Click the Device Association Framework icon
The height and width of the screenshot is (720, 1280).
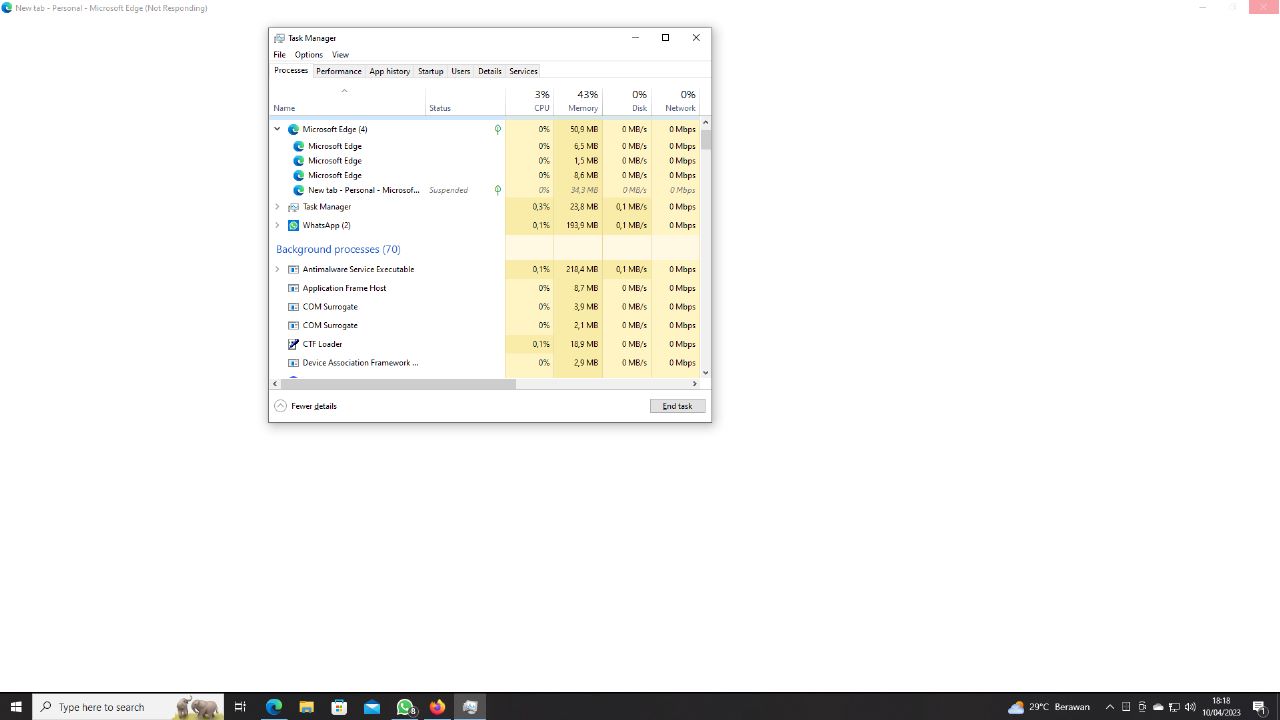(293, 363)
